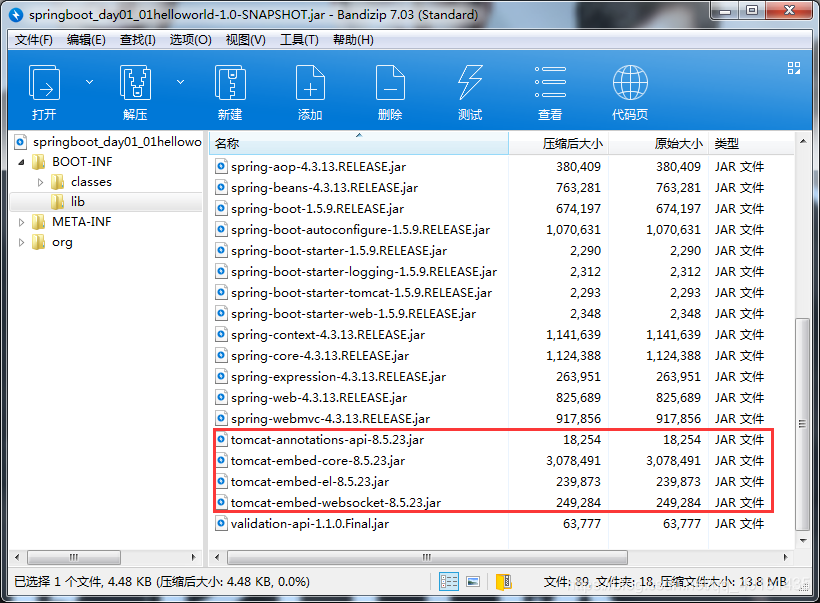Open the Tools (工具) menu
The image size is (820, 603).
click(299, 40)
